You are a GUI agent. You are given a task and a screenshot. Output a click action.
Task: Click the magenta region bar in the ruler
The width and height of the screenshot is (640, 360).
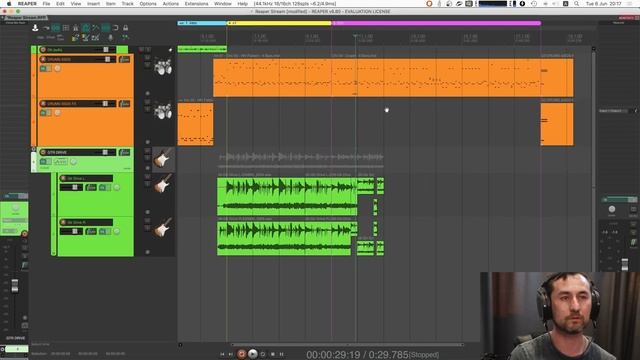click(x=436, y=23)
